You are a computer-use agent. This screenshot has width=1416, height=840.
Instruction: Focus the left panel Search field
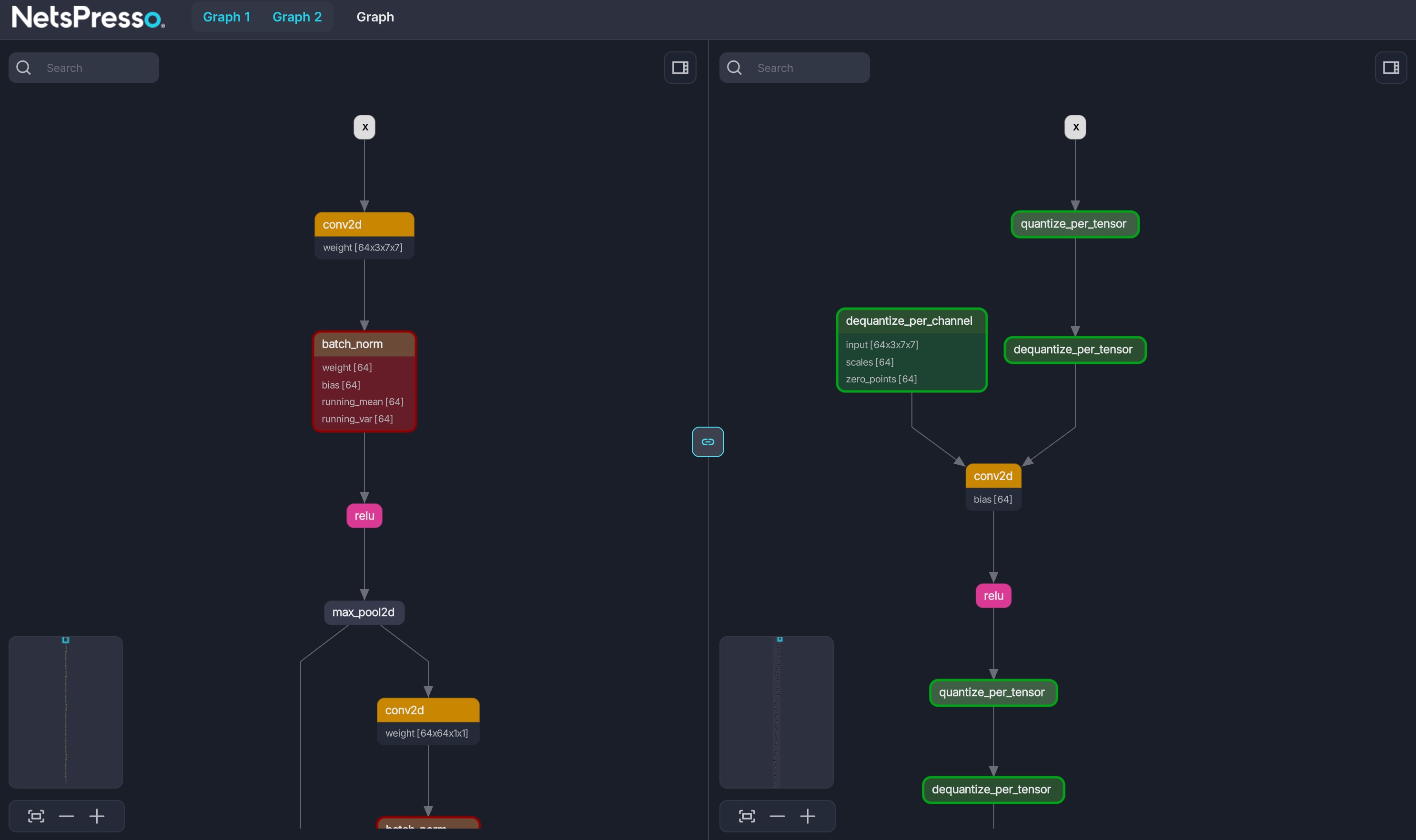click(84, 68)
